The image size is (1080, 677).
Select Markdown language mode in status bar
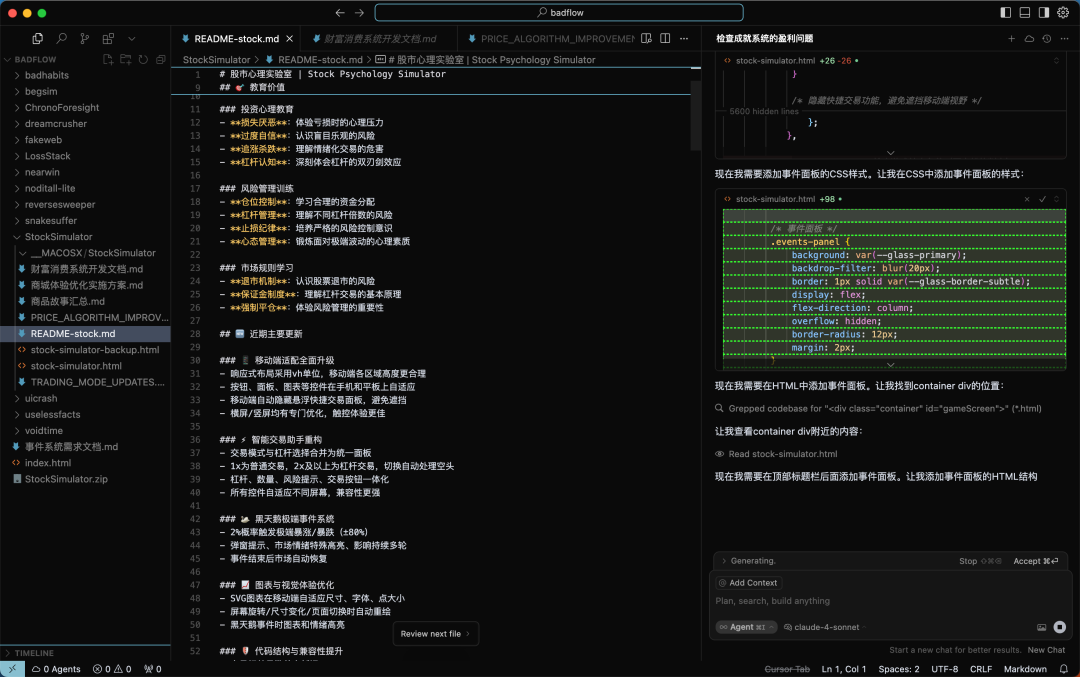(1025, 669)
